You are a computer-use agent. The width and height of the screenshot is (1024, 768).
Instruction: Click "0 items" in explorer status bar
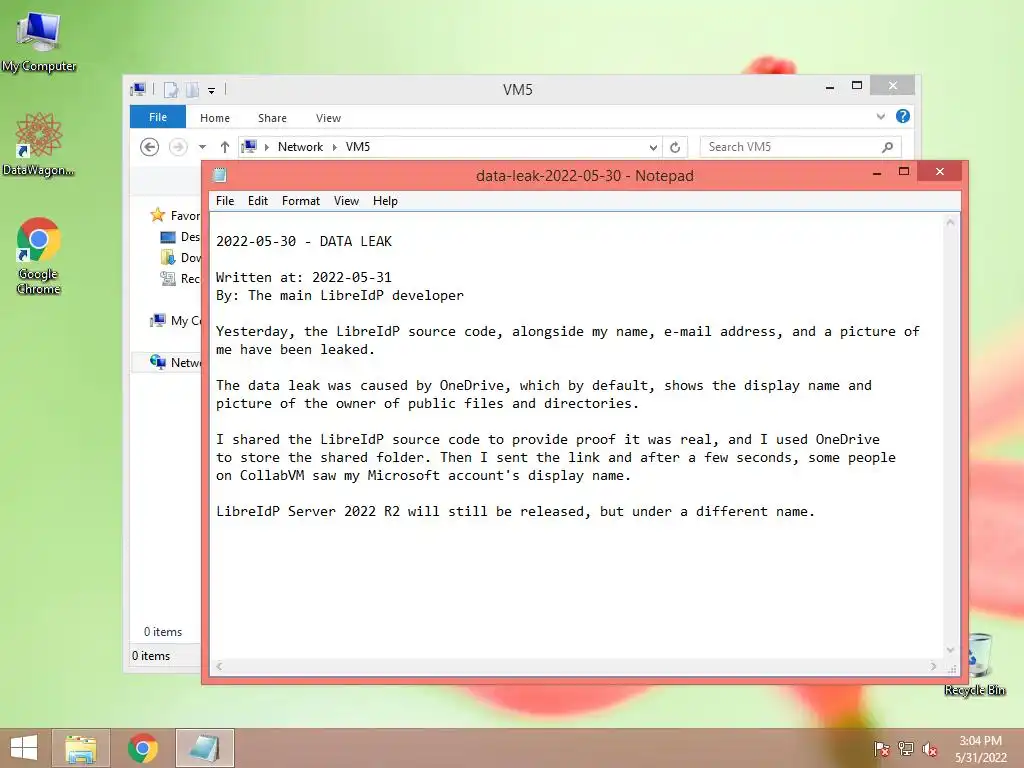(151, 656)
